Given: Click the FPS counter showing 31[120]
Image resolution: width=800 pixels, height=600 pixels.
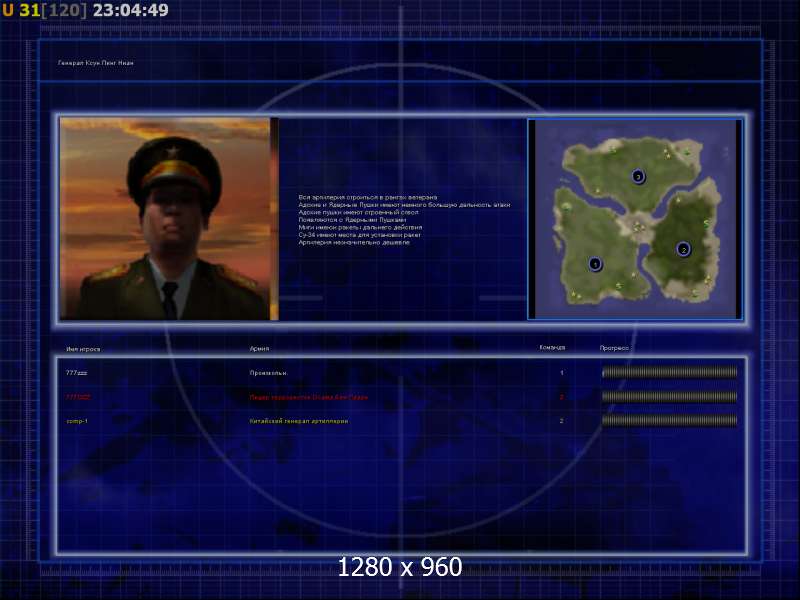Looking at the screenshot, I should click(53, 10).
